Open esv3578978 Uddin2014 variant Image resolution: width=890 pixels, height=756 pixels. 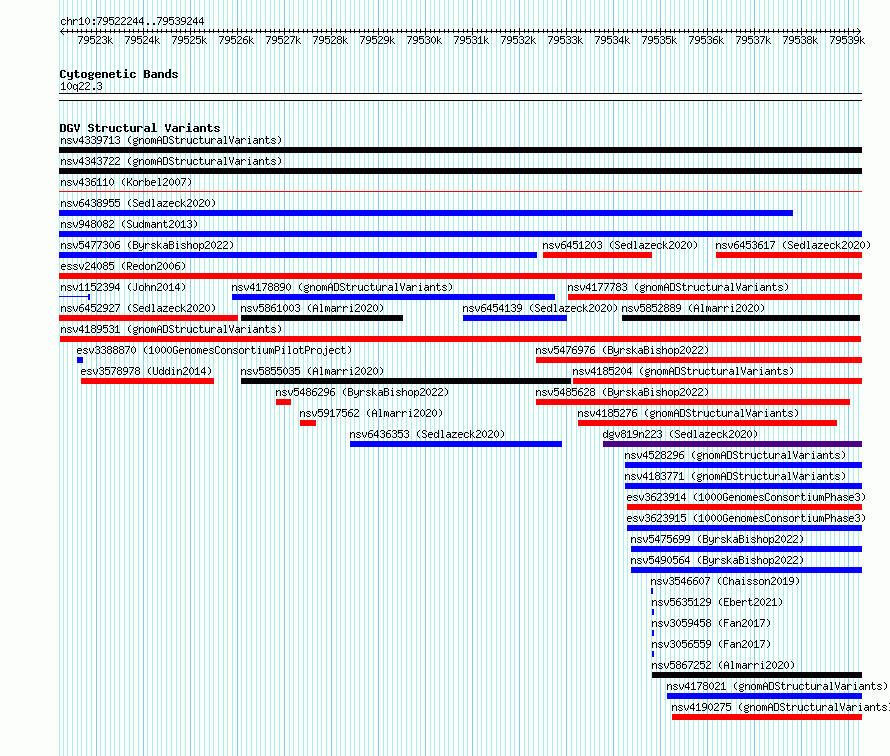tap(146, 371)
